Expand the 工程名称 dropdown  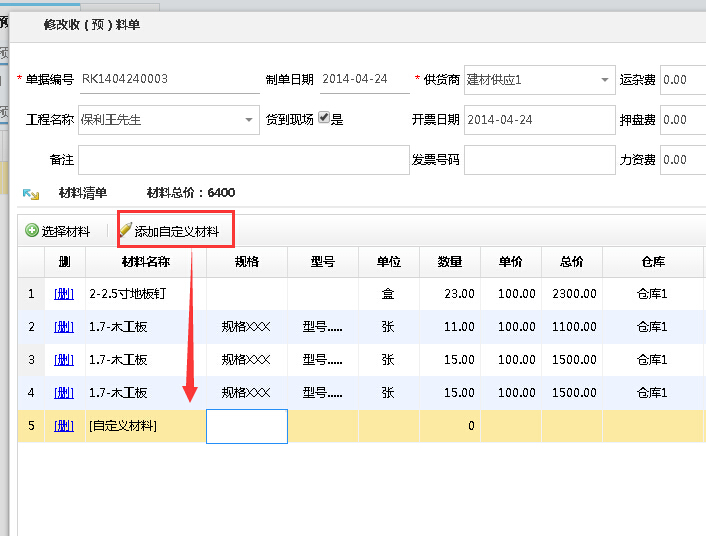click(250, 120)
